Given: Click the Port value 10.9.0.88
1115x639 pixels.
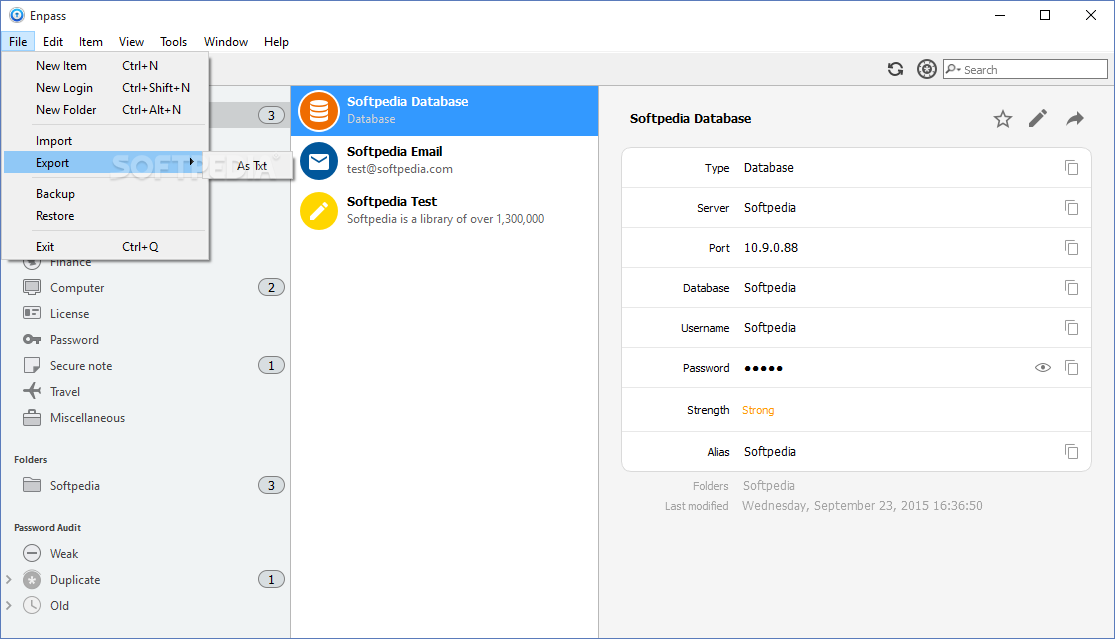Looking at the screenshot, I should (x=771, y=247).
